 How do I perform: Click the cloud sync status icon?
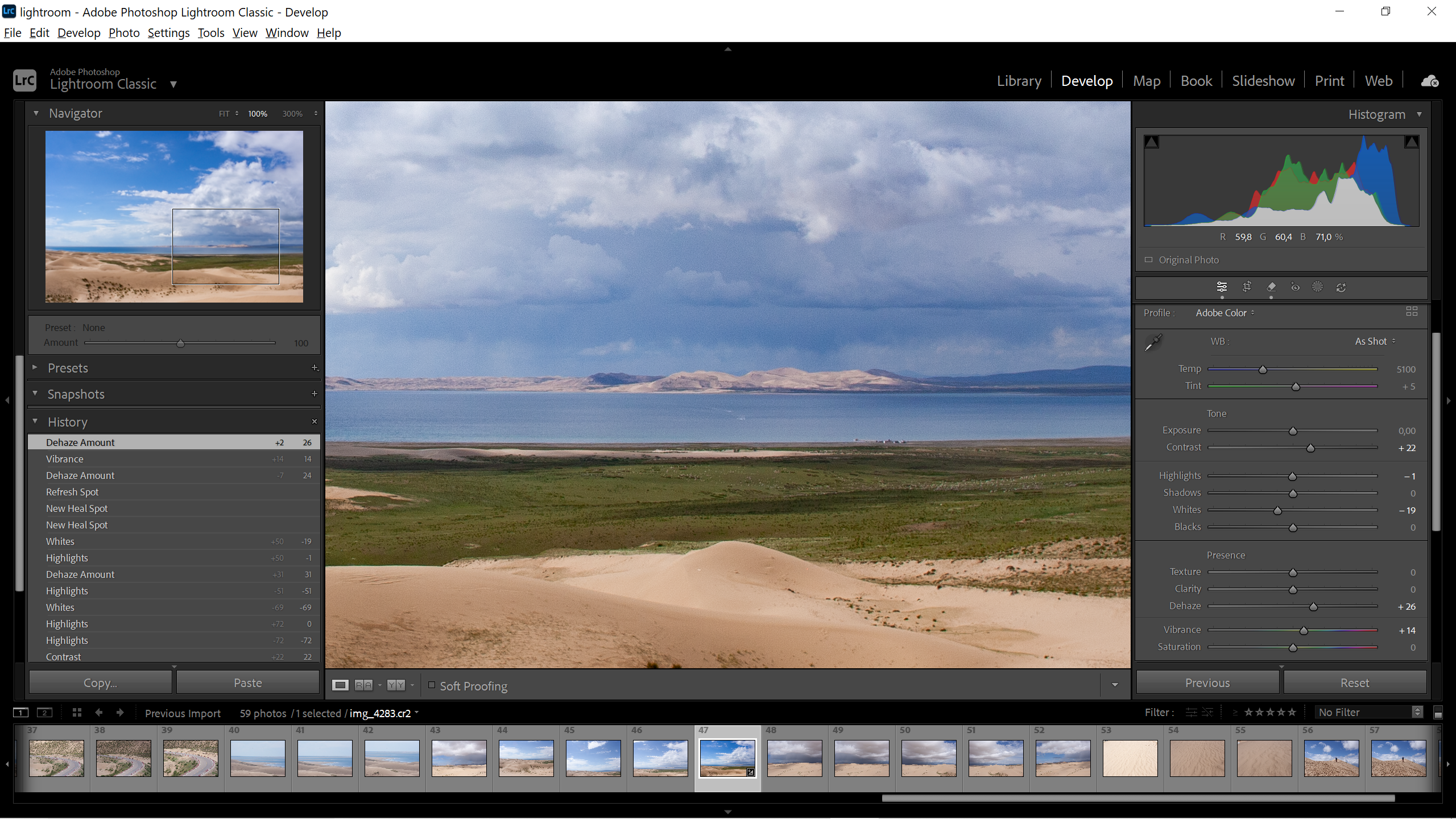1429,81
